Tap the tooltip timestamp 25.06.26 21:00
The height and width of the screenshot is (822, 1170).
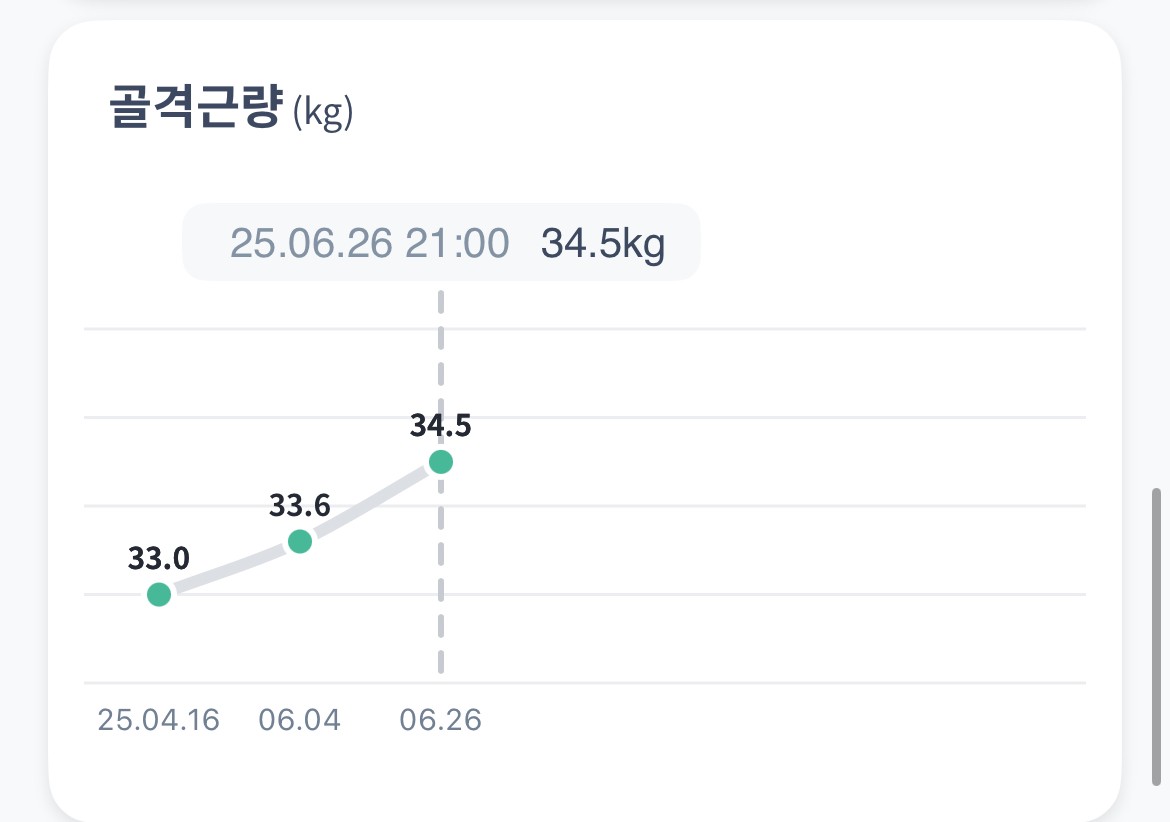click(369, 243)
